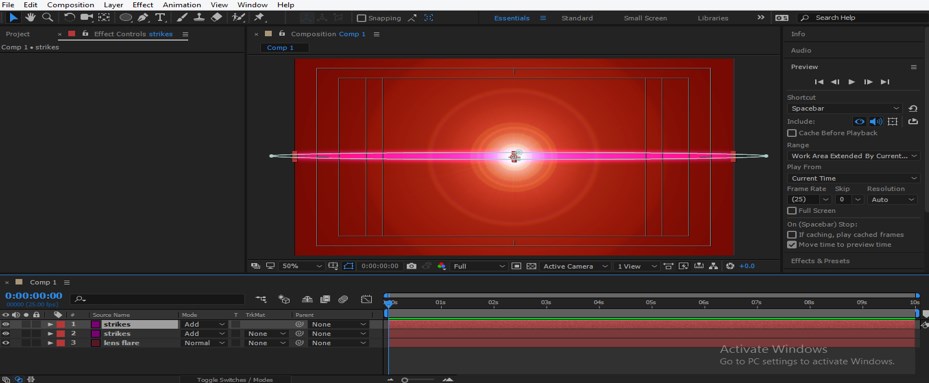Image resolution: width=929 pixels, height=383 pixels.
Task: Toggle Mask and Shape Path Visibility icon
Action: pos(348,266)
